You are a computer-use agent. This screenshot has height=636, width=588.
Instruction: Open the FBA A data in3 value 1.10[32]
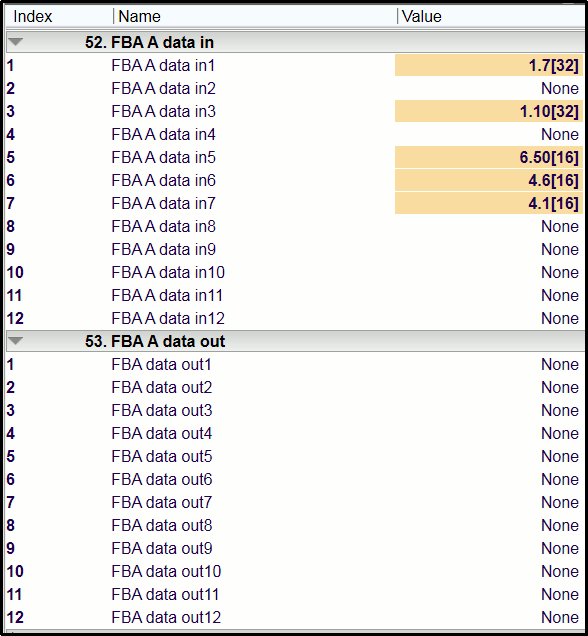(x=489, y=111)
